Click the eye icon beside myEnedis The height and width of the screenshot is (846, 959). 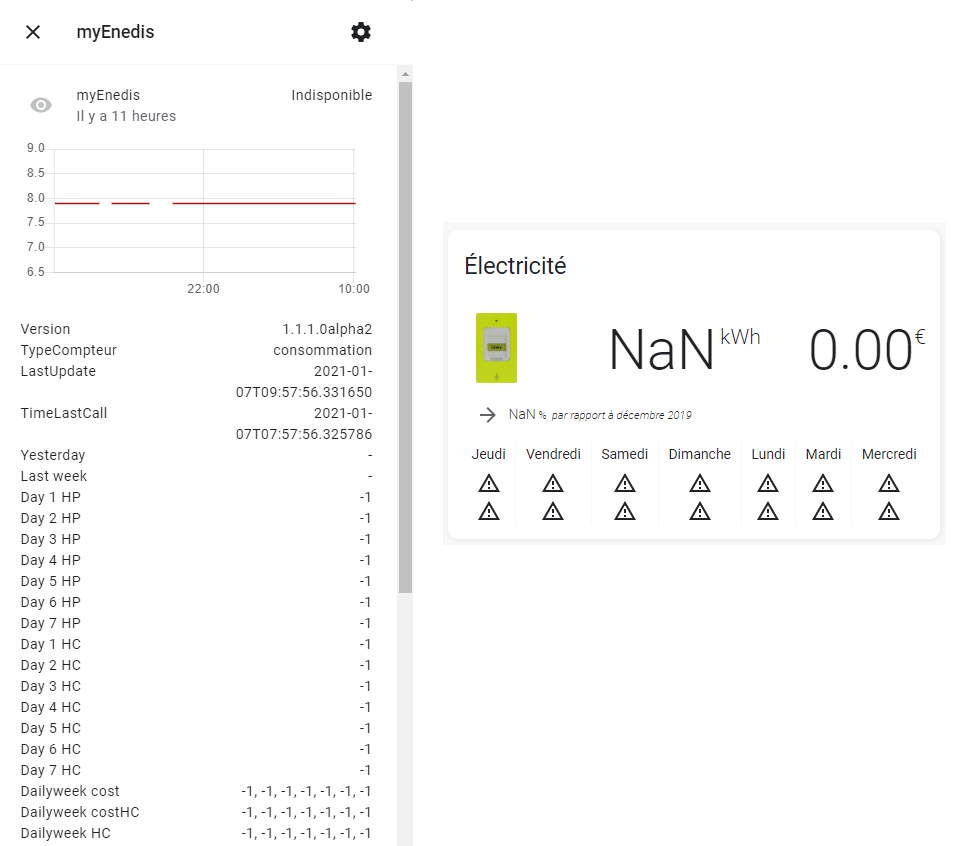click(x=41, y=105)
